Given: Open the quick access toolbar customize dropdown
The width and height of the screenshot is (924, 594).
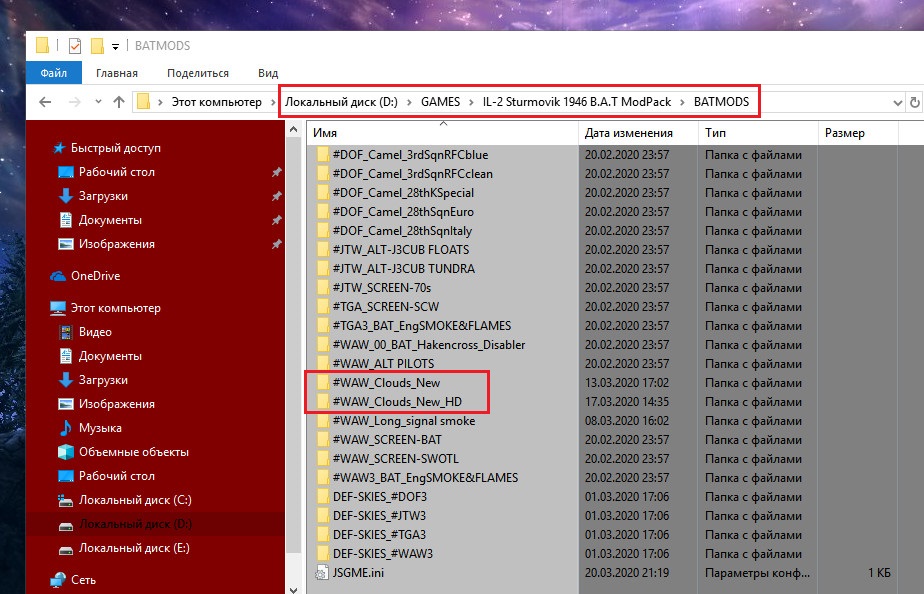Looking at the screenshot, I should [x=116, y=47].
